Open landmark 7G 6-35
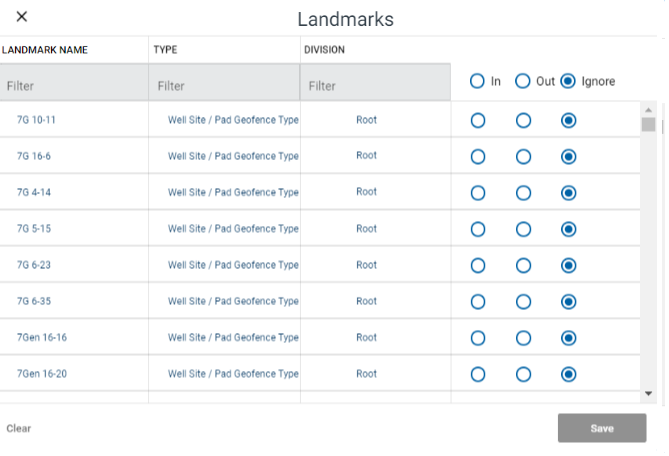This screenshot has height=456, width=669. (34, 301)
